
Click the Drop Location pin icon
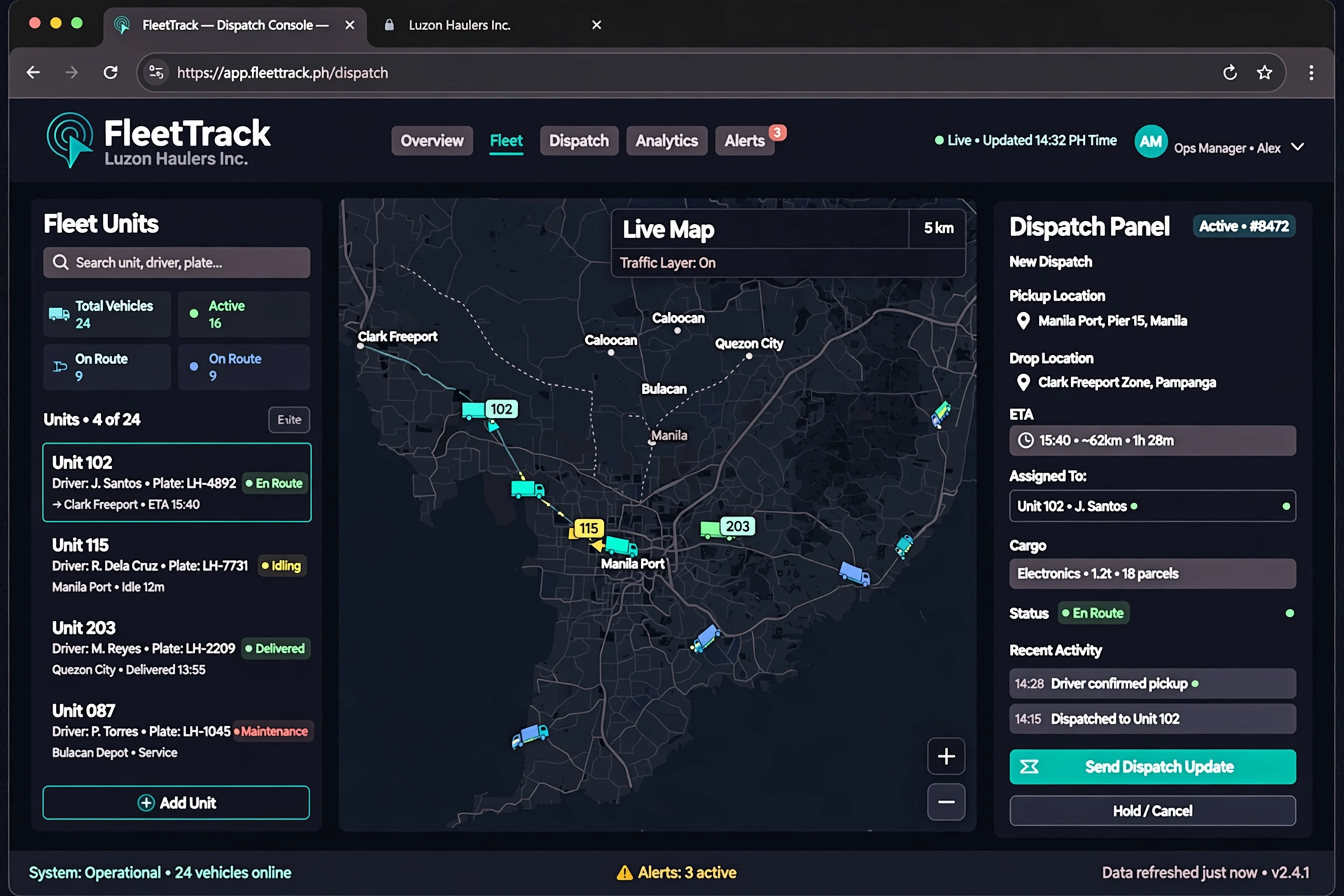tap(1023, 382)
